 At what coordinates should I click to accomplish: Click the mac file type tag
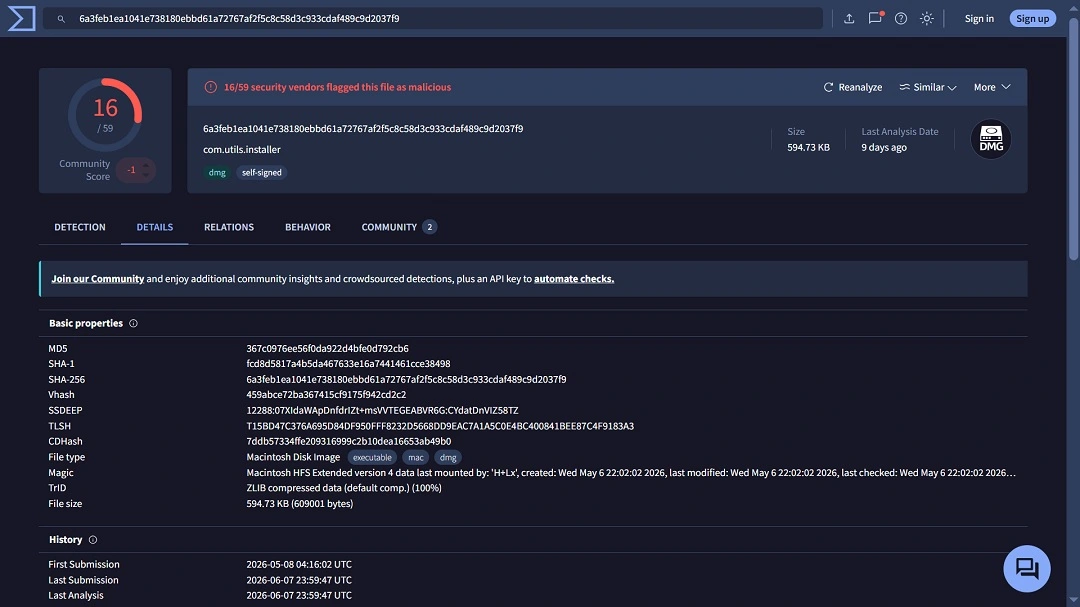point(415,457)
